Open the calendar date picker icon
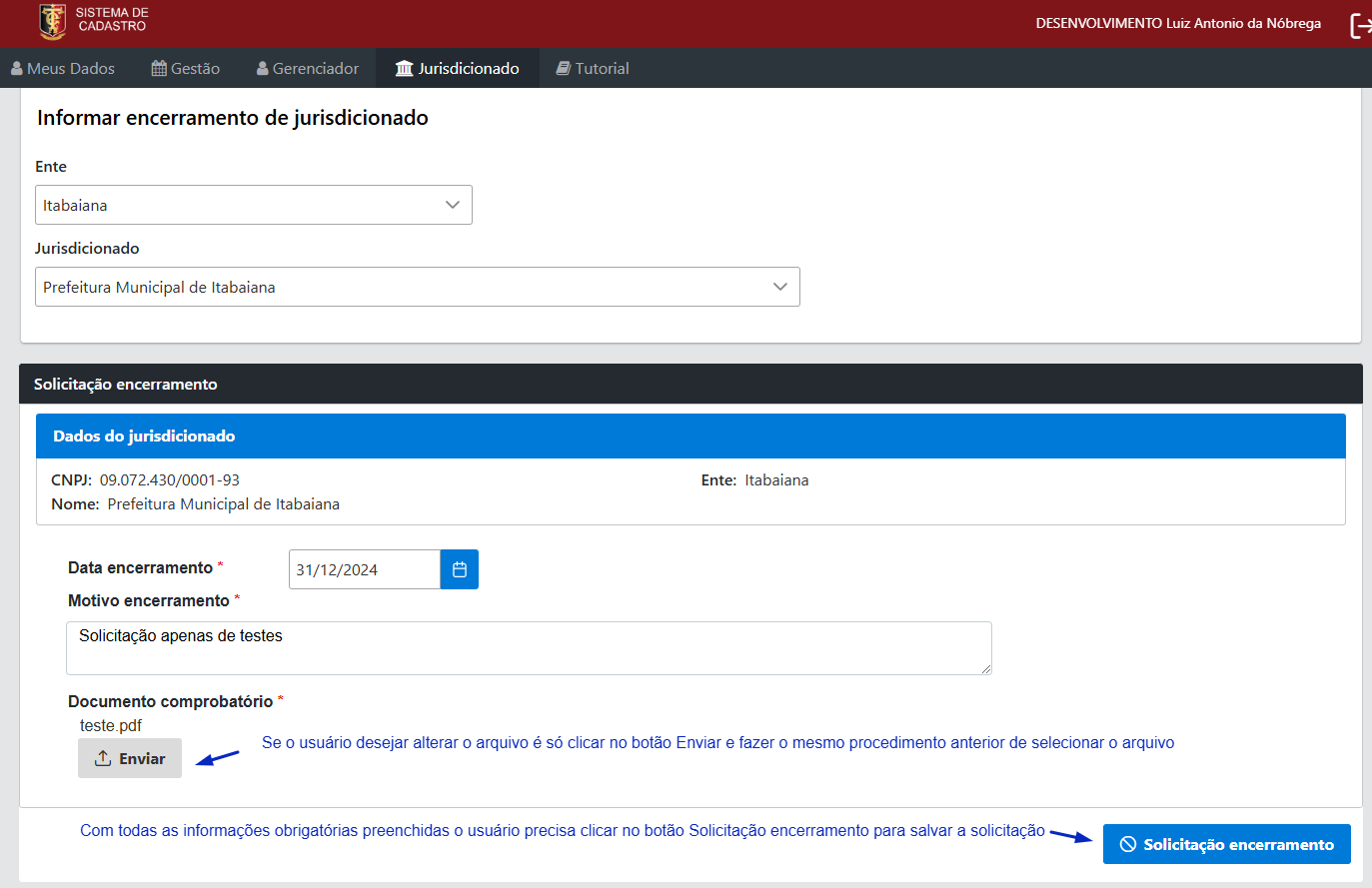The image size is (1372, 888). coord(460,569)
